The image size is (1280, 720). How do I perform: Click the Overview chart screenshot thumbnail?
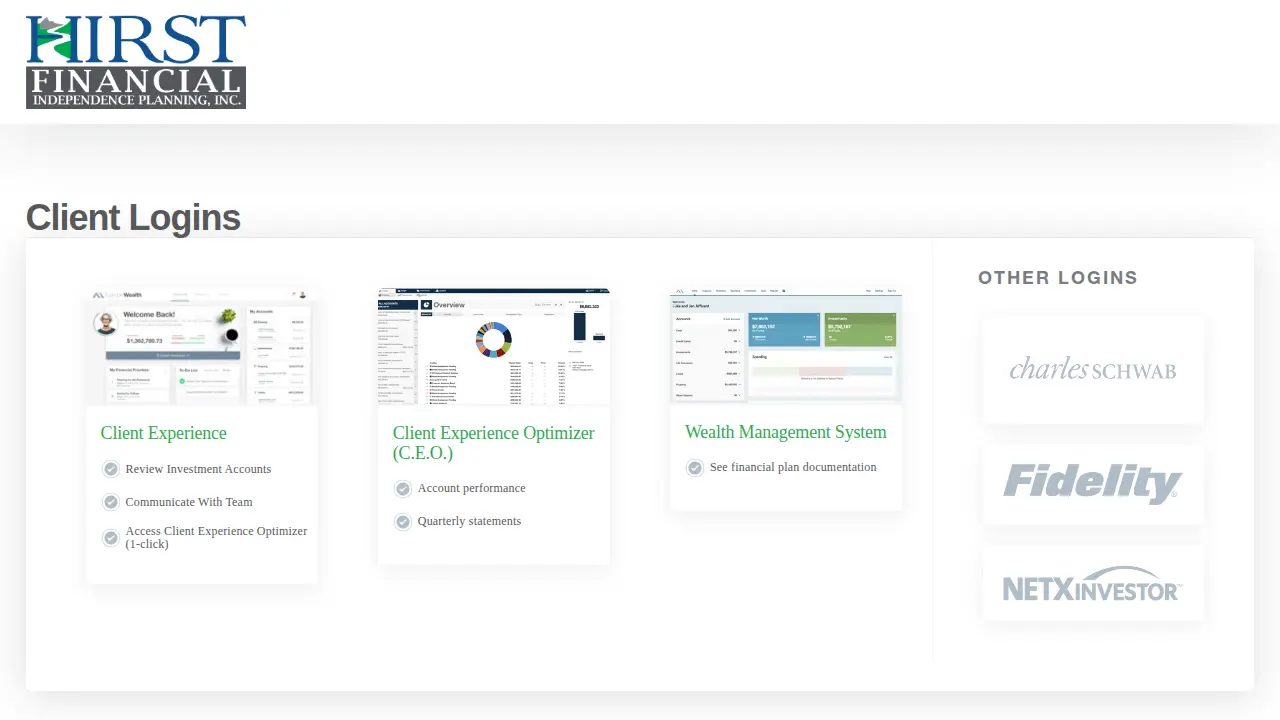tap(494, 347)
